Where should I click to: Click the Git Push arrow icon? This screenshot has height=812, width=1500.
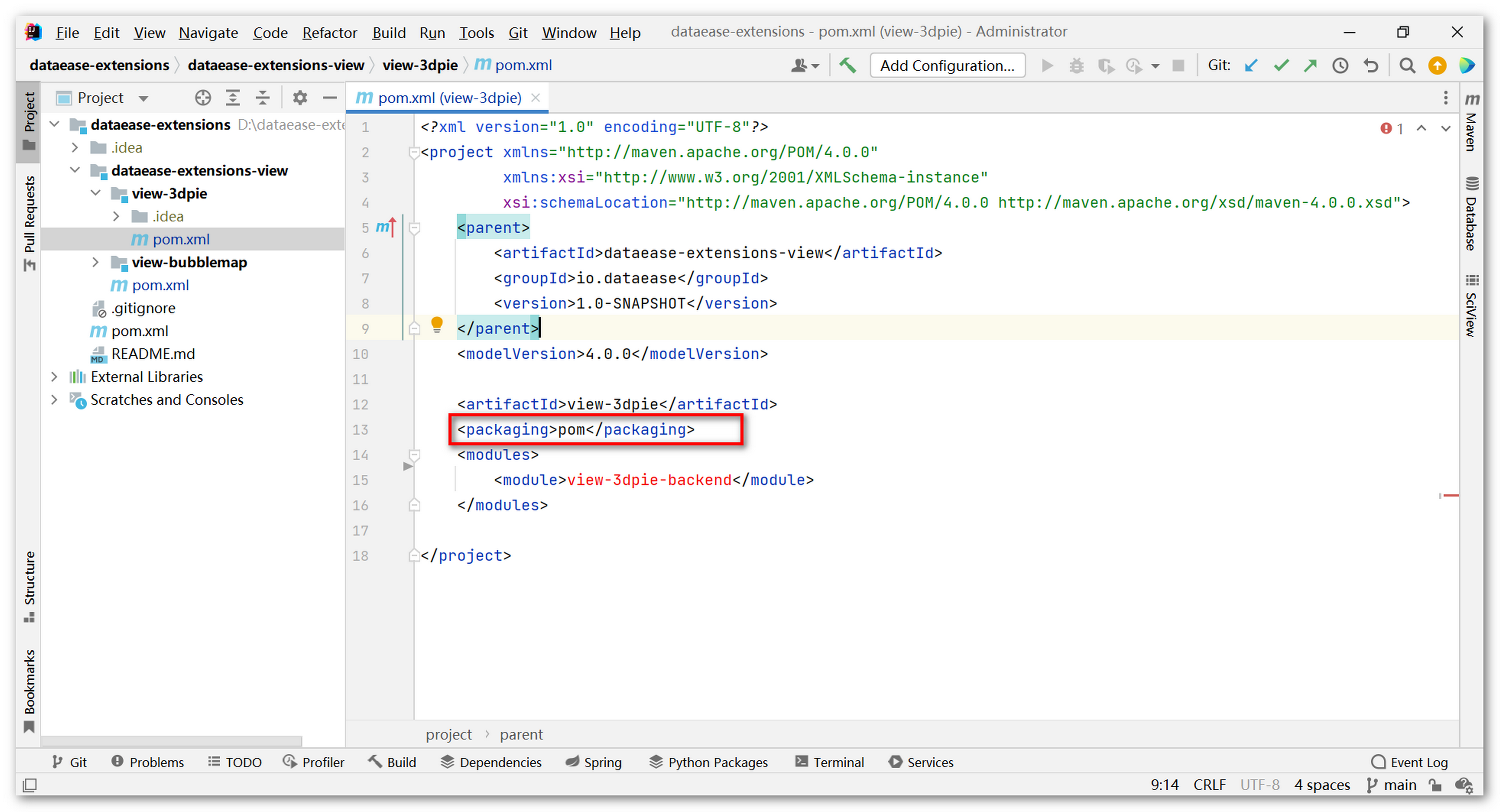coord(1310,65)
